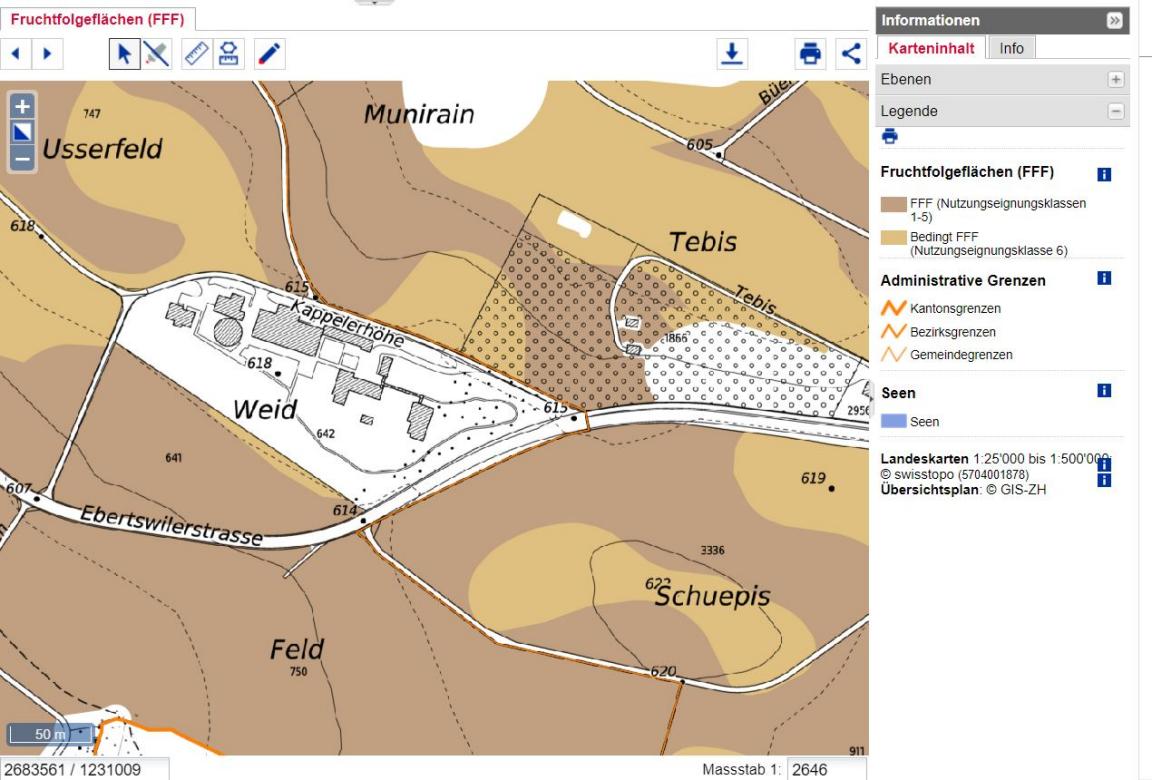Click the clear selection tool
The height and width of the screenshot is (780, 1152).
click(x=155, y=54)
